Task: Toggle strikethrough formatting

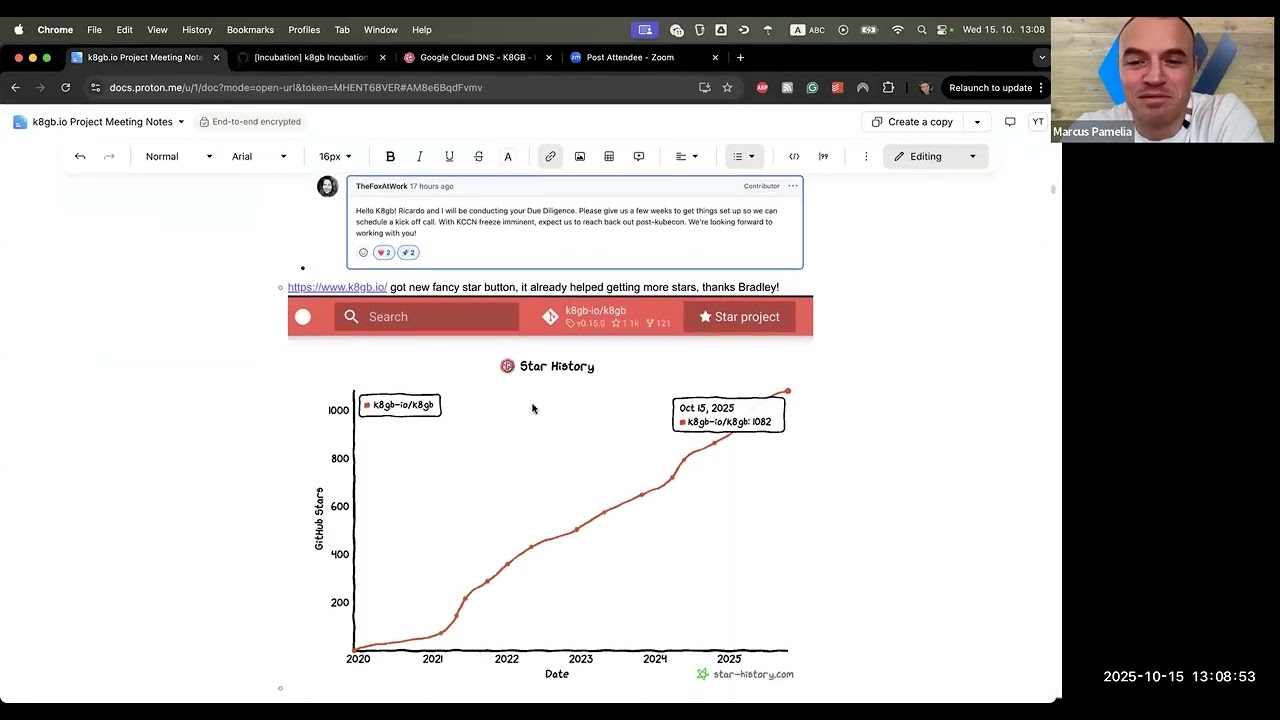Action: (x=478, y=156)
